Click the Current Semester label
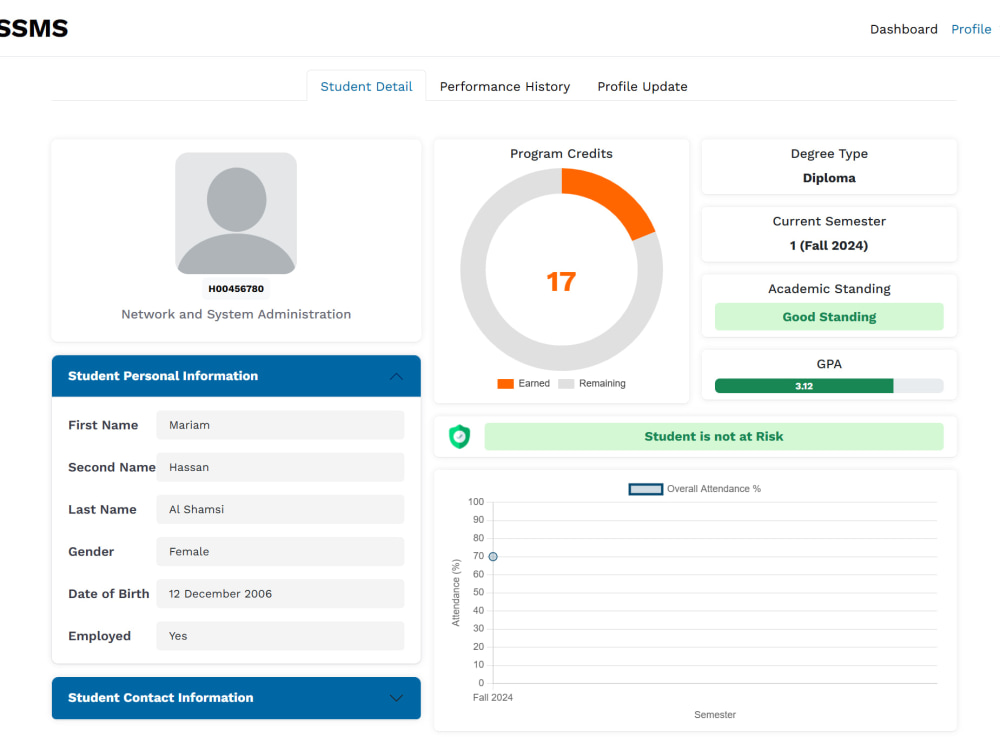1000x750 pixels. coord(829,221)
